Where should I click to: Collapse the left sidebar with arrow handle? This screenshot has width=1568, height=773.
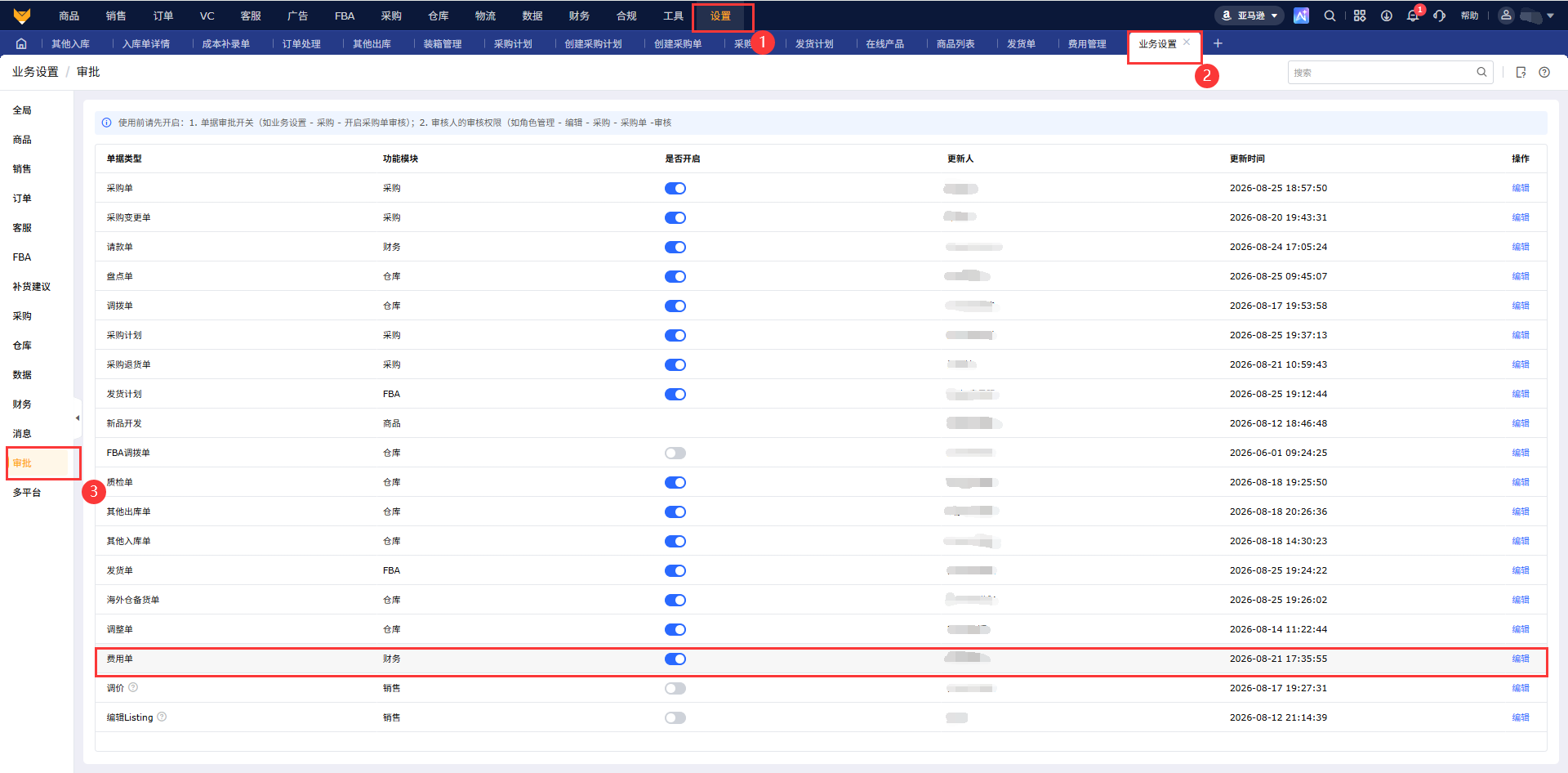(x=78, y=418)
